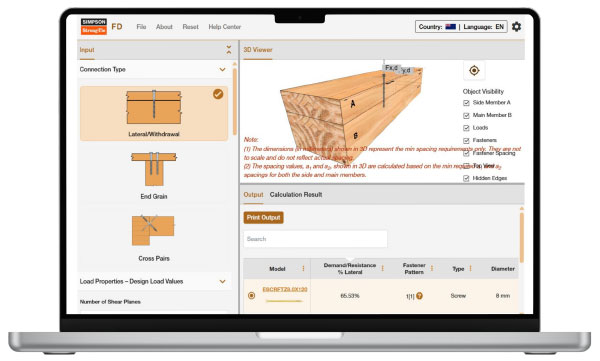
Task: Collapse the Input panel double-arrow icon
Action: click(x=229, y=50)
